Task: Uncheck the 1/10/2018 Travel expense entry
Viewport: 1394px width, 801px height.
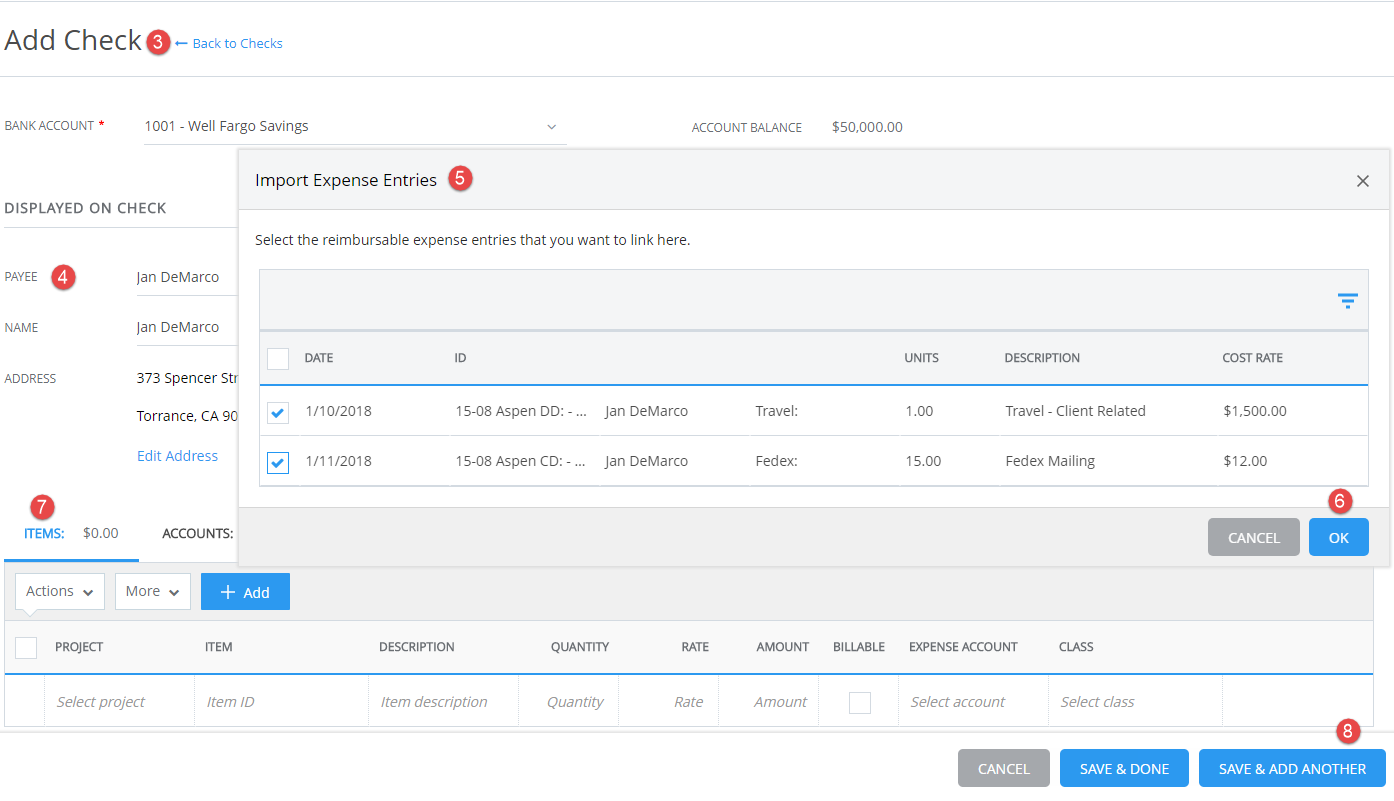Action: pyautogui.click(x=278, y=411)
